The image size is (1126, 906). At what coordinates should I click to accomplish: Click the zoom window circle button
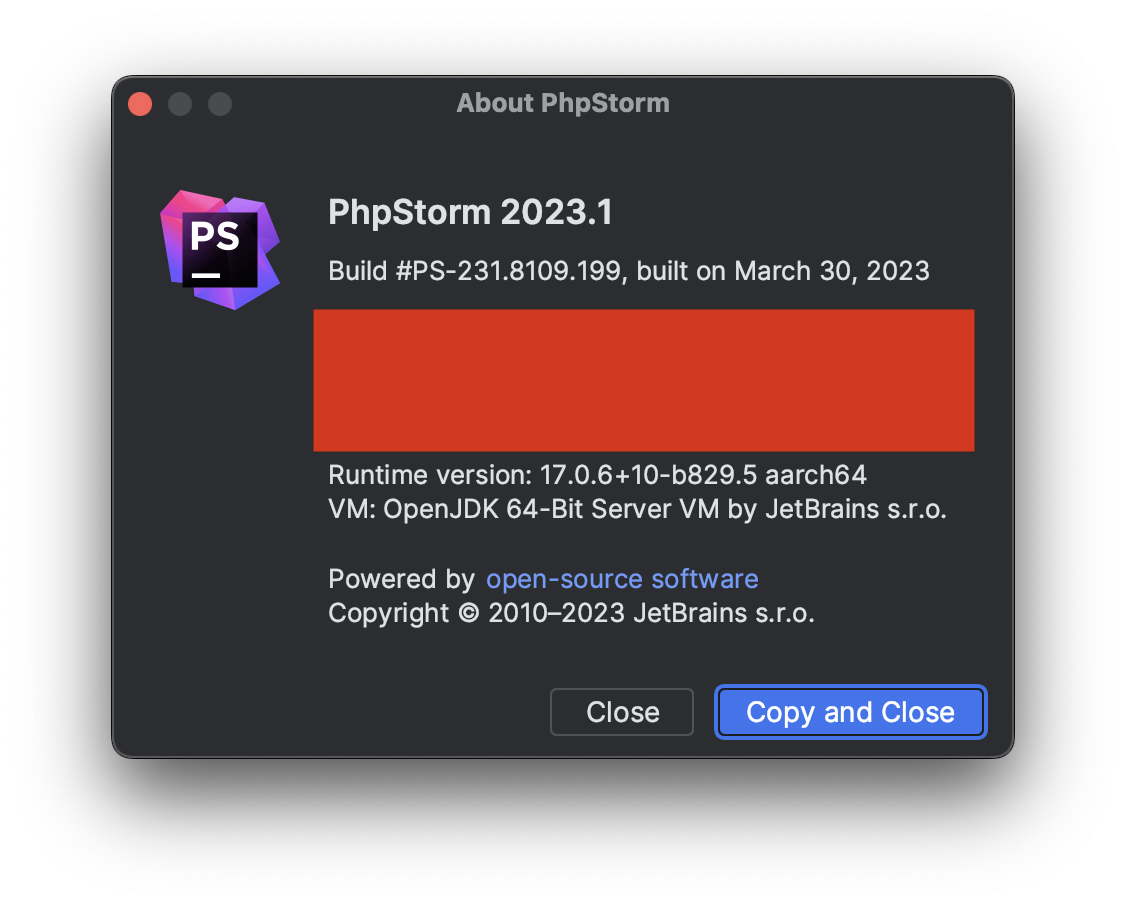pos(219,103)
